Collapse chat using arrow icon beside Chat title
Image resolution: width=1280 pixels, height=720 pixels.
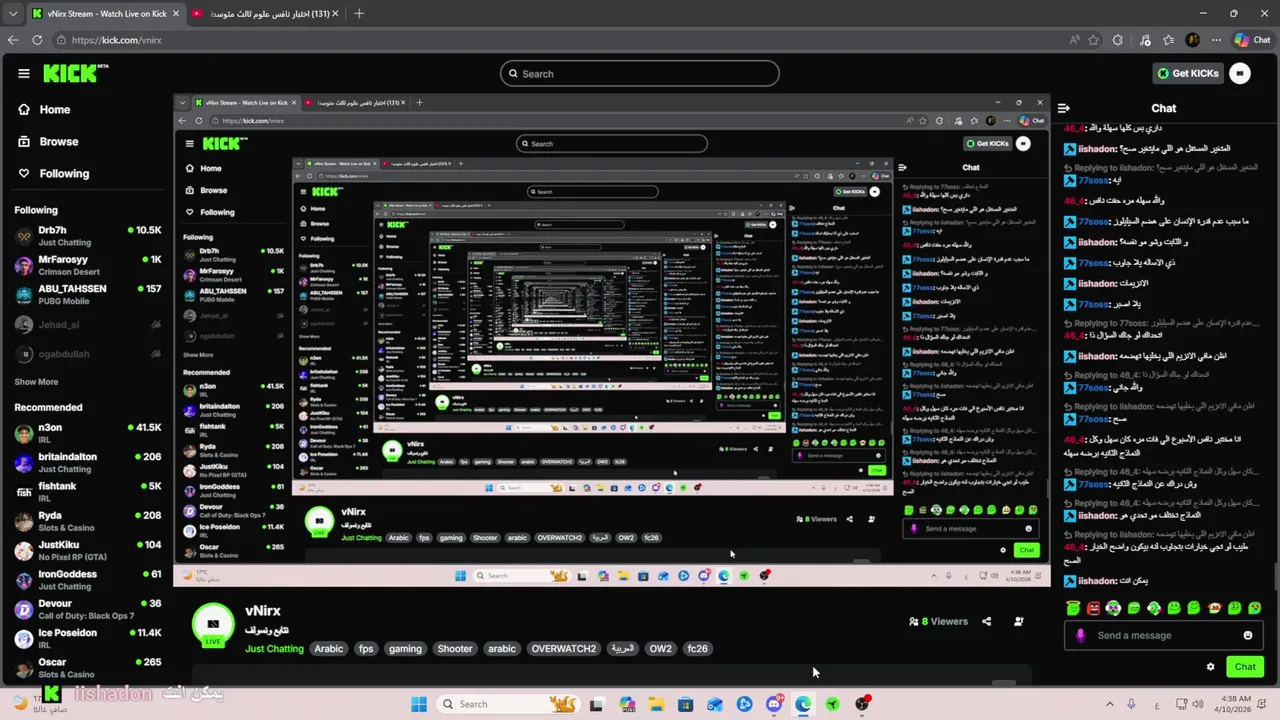coord(1064,108)
